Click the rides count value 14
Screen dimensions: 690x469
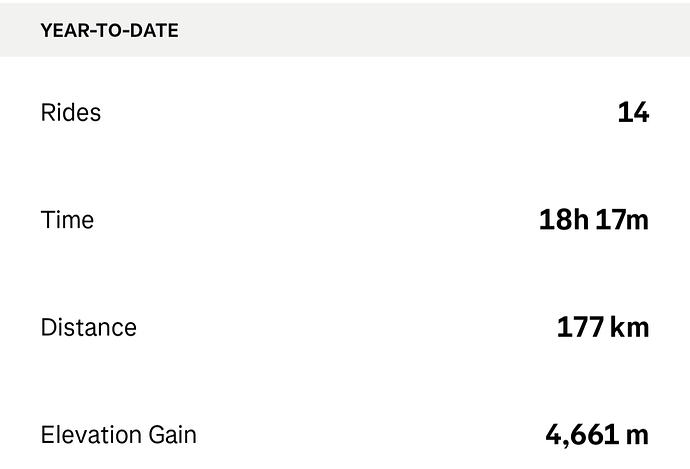click(633, 112)
